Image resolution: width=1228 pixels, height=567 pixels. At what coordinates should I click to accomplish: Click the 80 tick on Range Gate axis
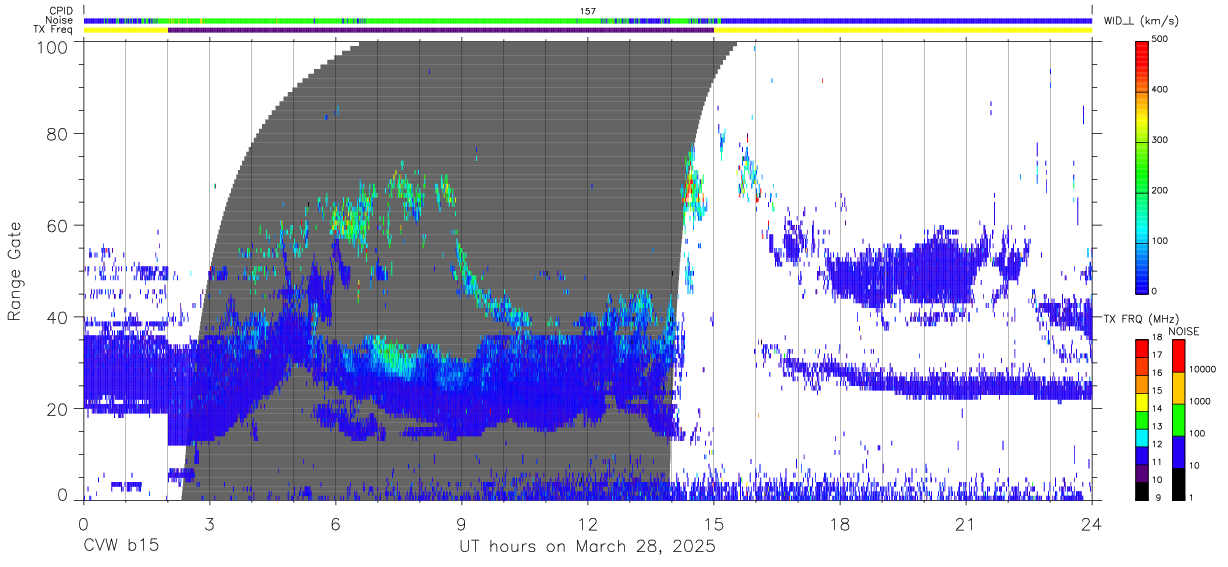pyautogui.click(x=59, y=133)
